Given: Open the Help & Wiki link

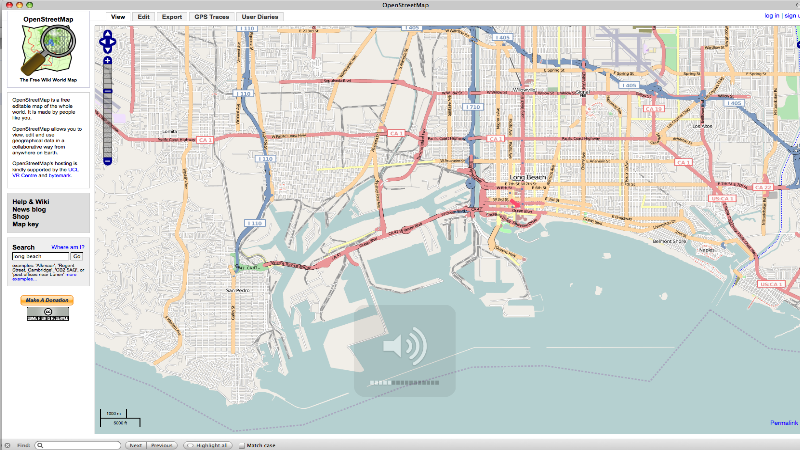Looking at the screenshot, I should click(x=30, y=202).
